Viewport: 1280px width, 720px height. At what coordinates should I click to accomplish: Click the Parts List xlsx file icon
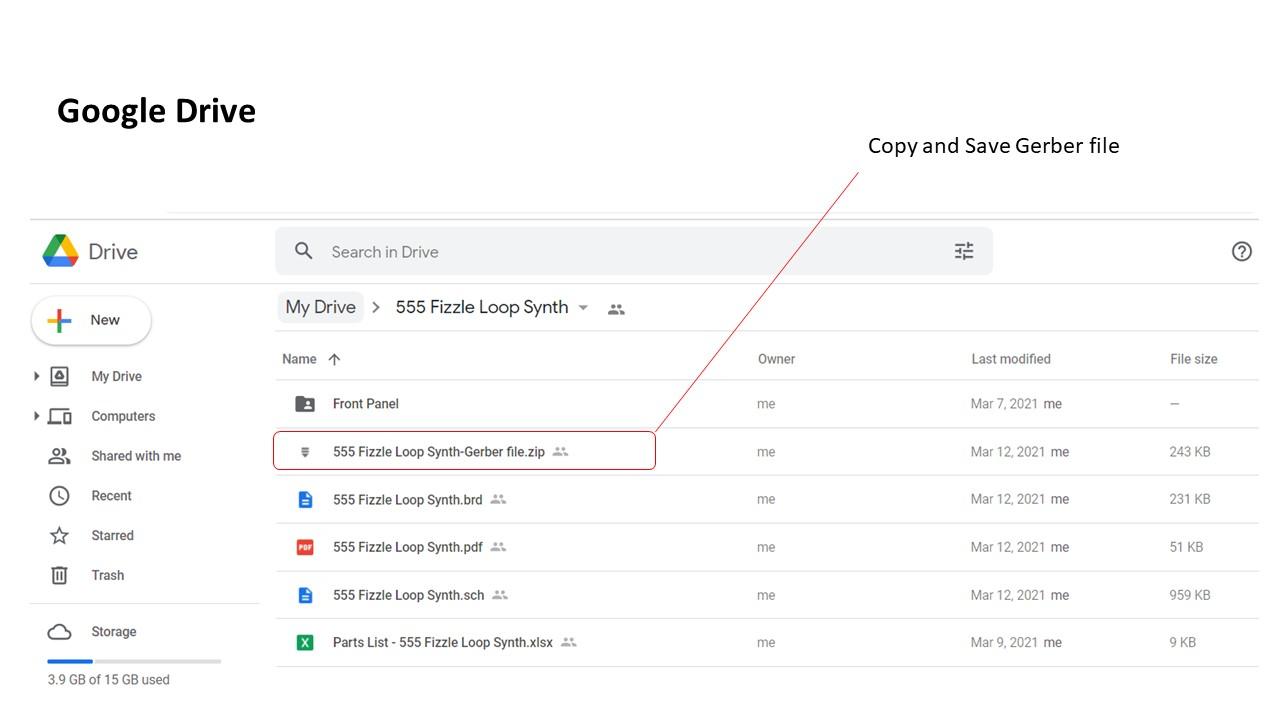(305, 642)
